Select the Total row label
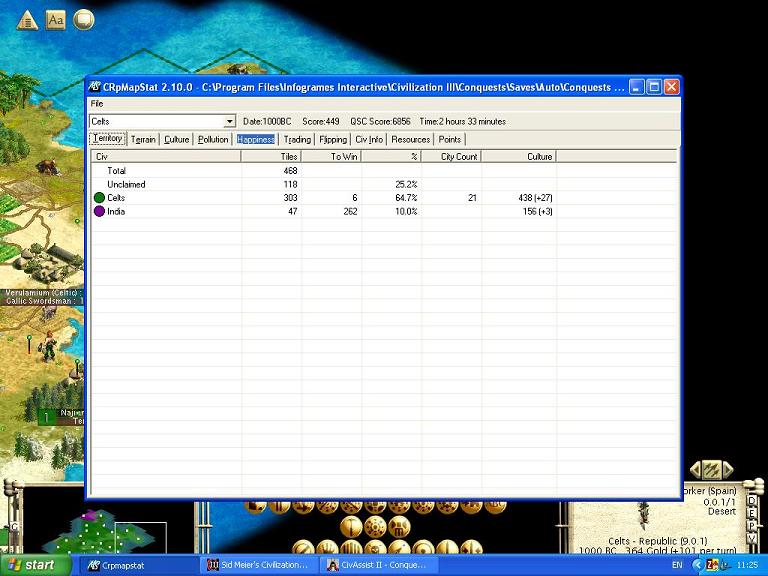 pos(117,171)
